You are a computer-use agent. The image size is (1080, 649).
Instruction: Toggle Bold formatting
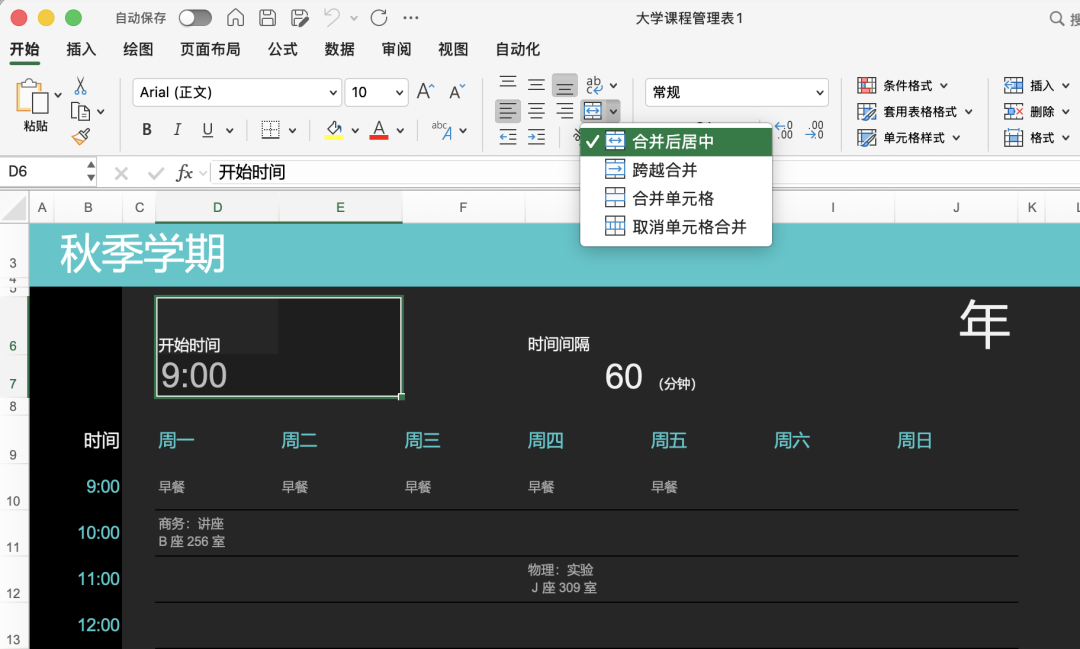[x=147, y=130]
